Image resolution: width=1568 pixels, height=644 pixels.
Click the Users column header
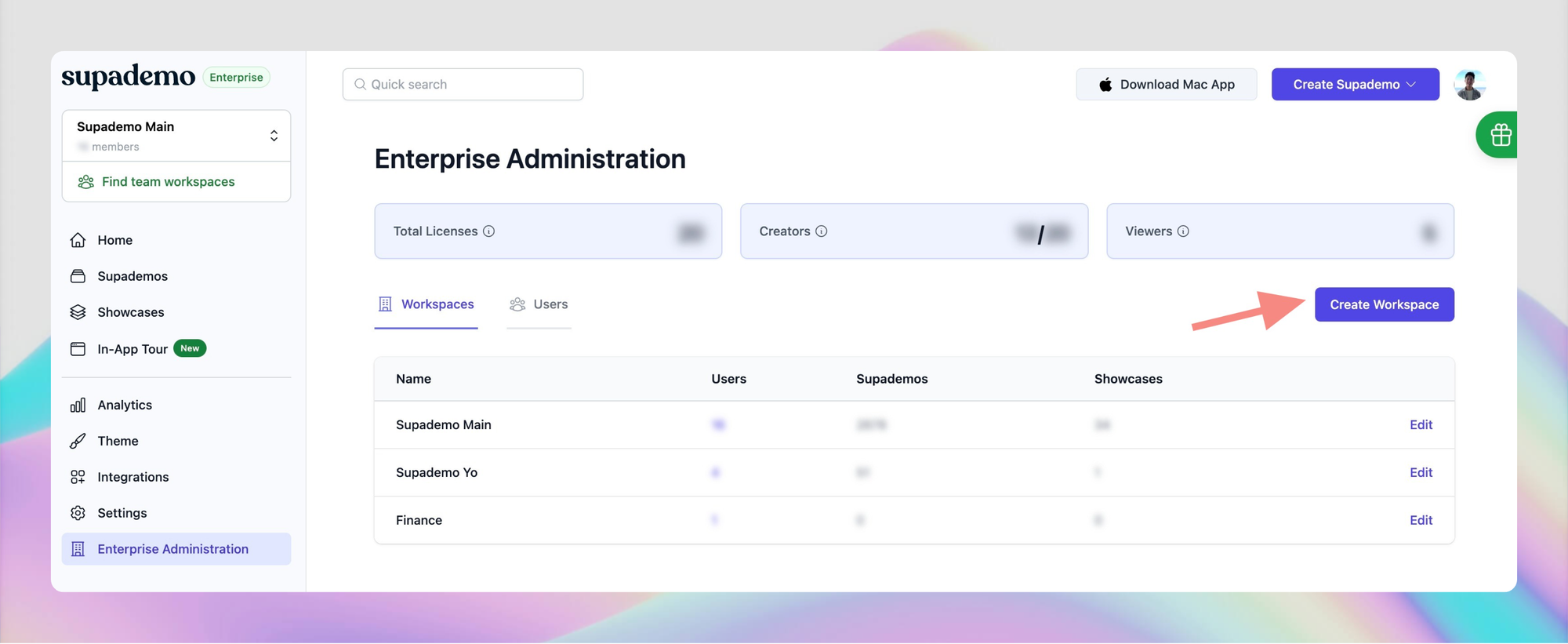(728, 379)
